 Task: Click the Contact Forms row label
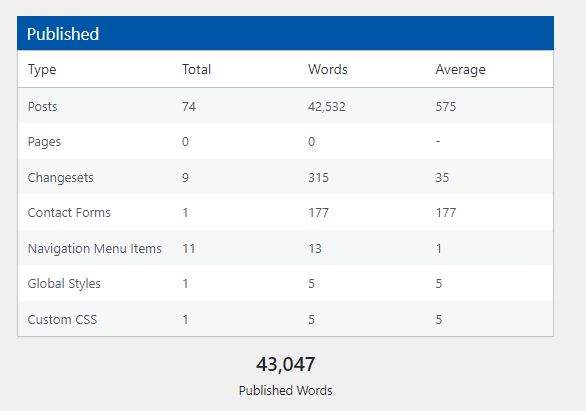point(69,213)
